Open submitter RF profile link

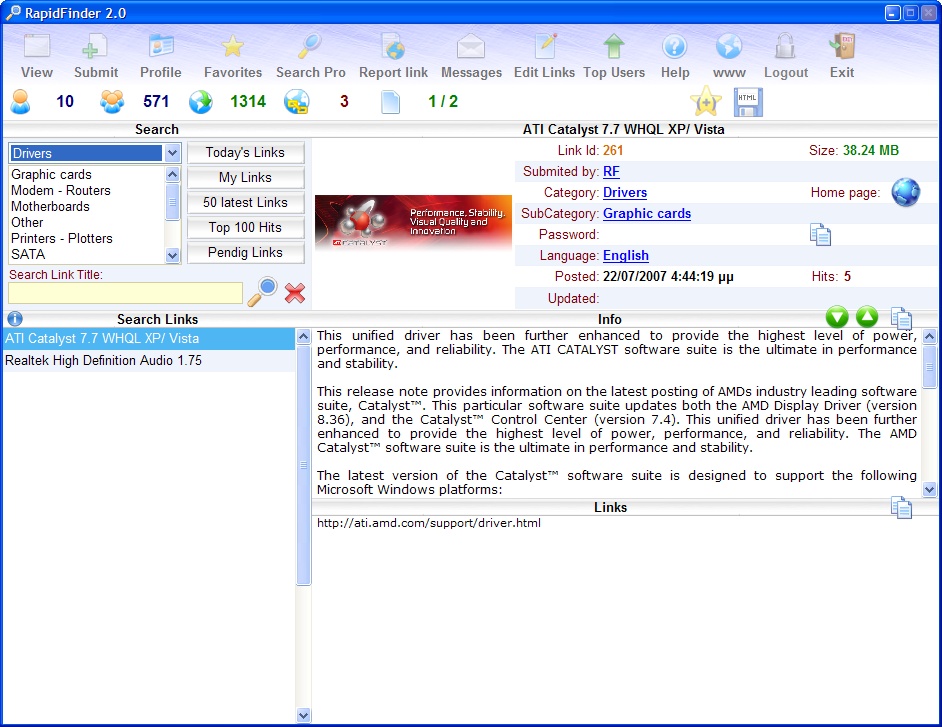pos(611,172)
